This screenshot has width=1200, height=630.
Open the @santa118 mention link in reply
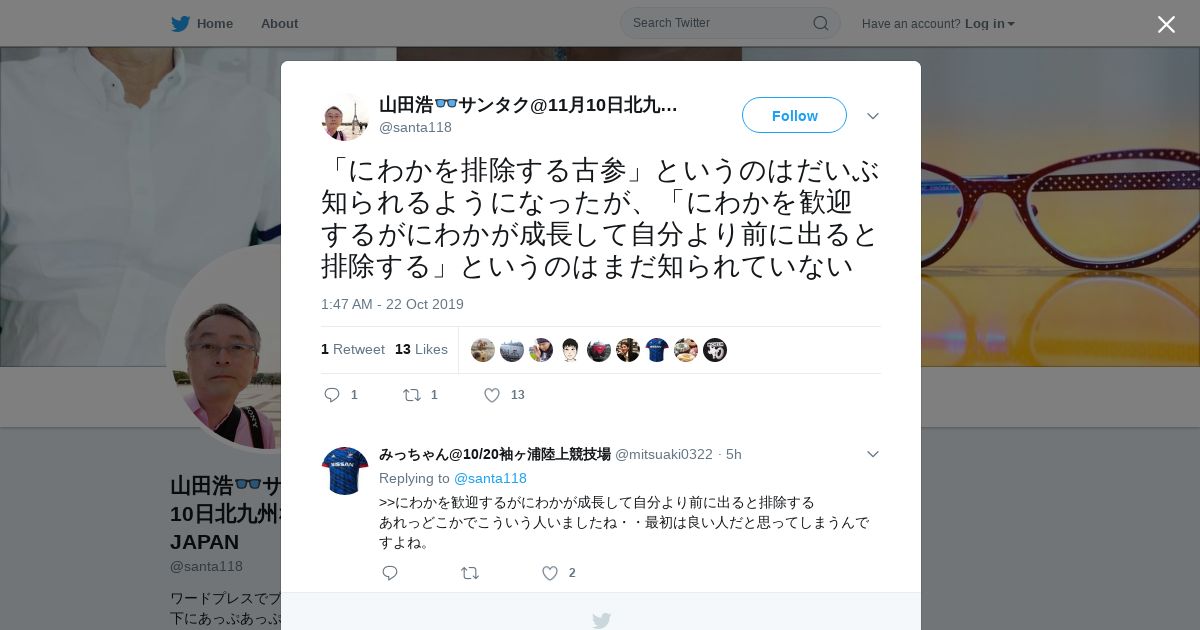(490, 478)
